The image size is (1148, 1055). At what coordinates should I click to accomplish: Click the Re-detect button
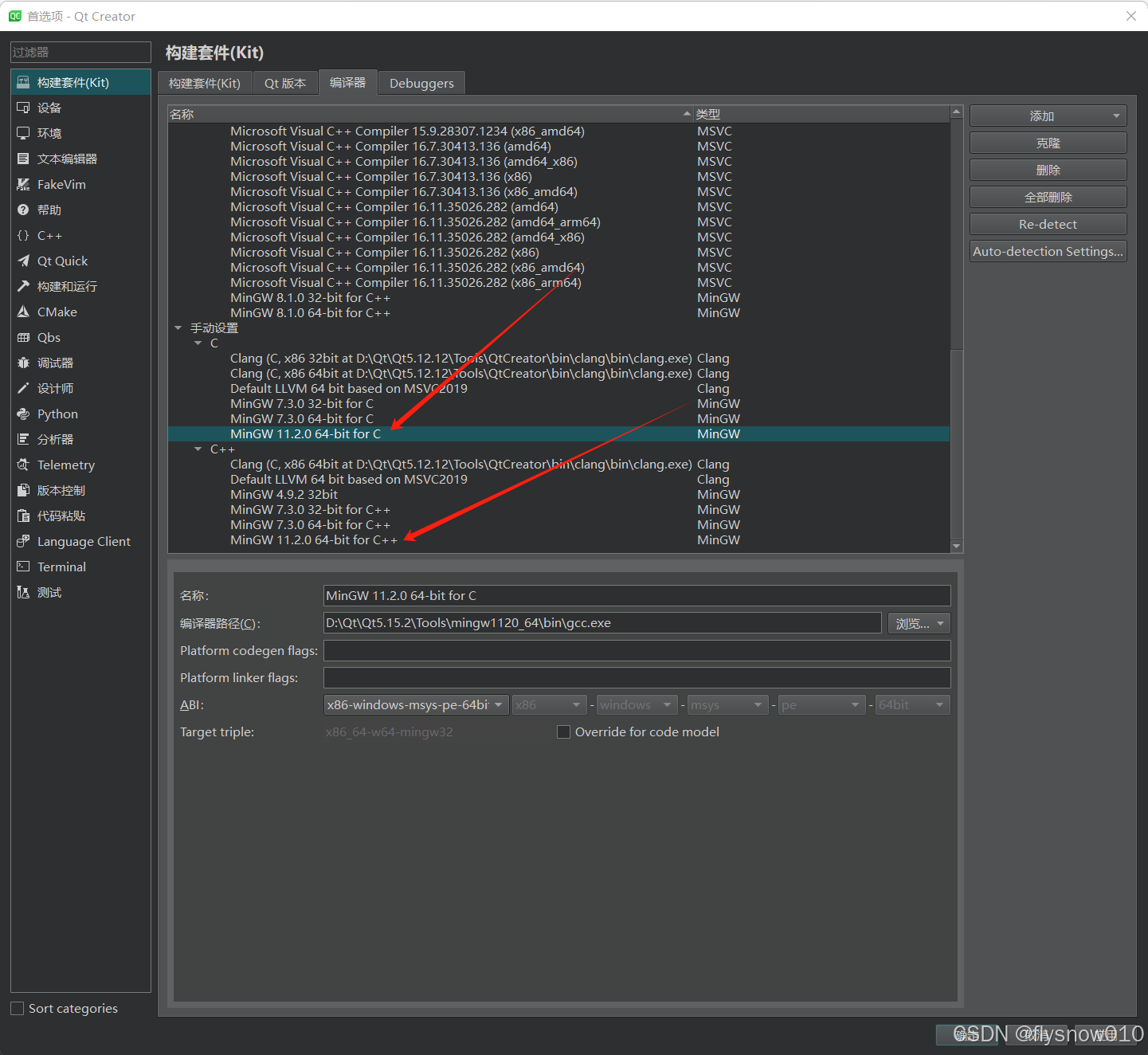[x=1048, y=224]
